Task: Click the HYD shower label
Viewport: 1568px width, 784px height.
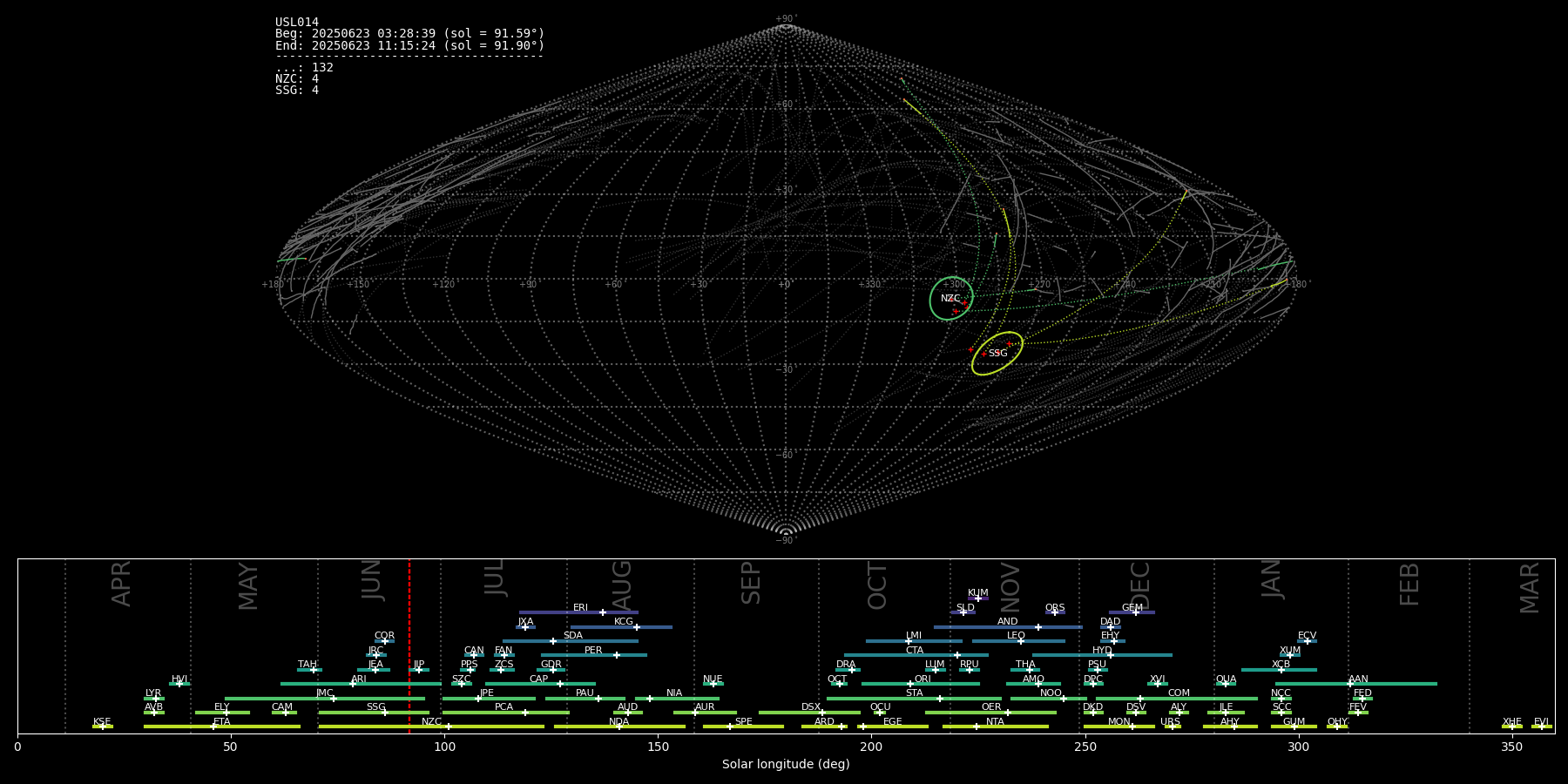Action: coord(1102,651)
